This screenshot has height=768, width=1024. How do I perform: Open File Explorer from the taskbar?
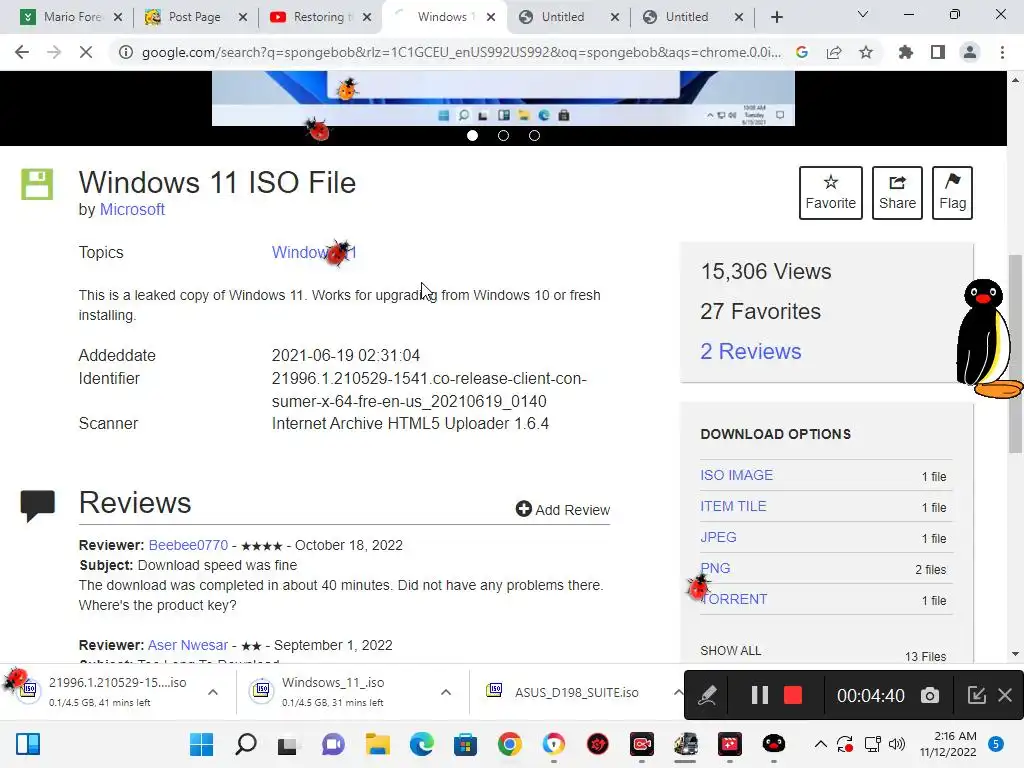tap(377, 744)
